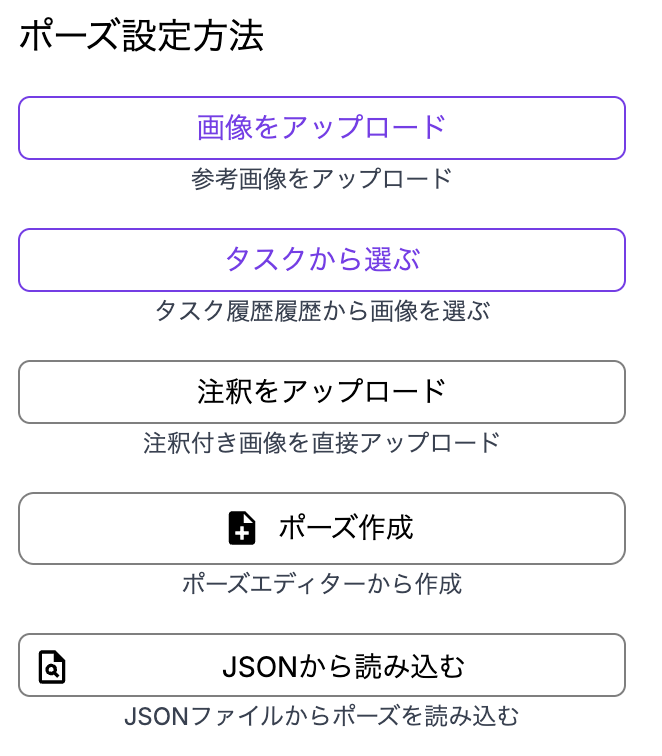Upload a reference image via purple button
Viewport: 662px width, 756px height.
(322, 128)
